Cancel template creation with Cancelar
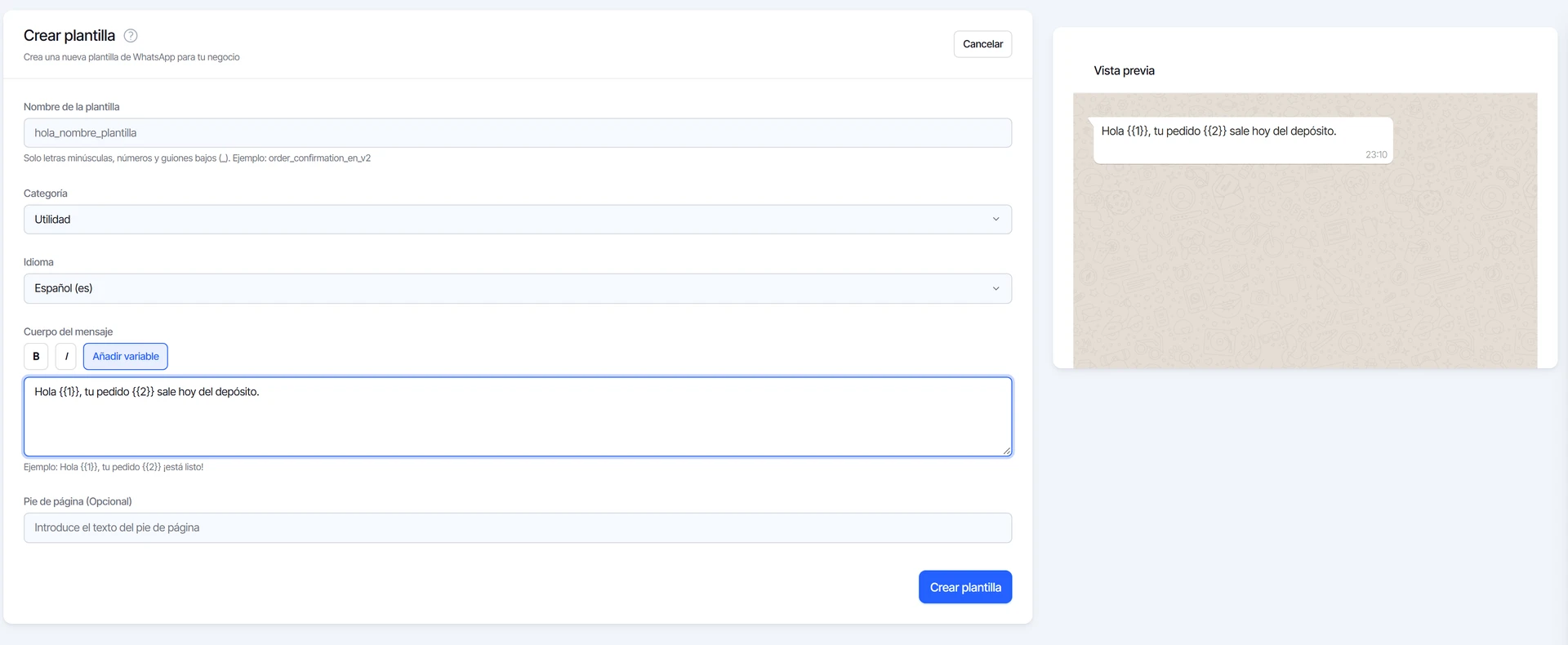 click(x=982, y=44)
